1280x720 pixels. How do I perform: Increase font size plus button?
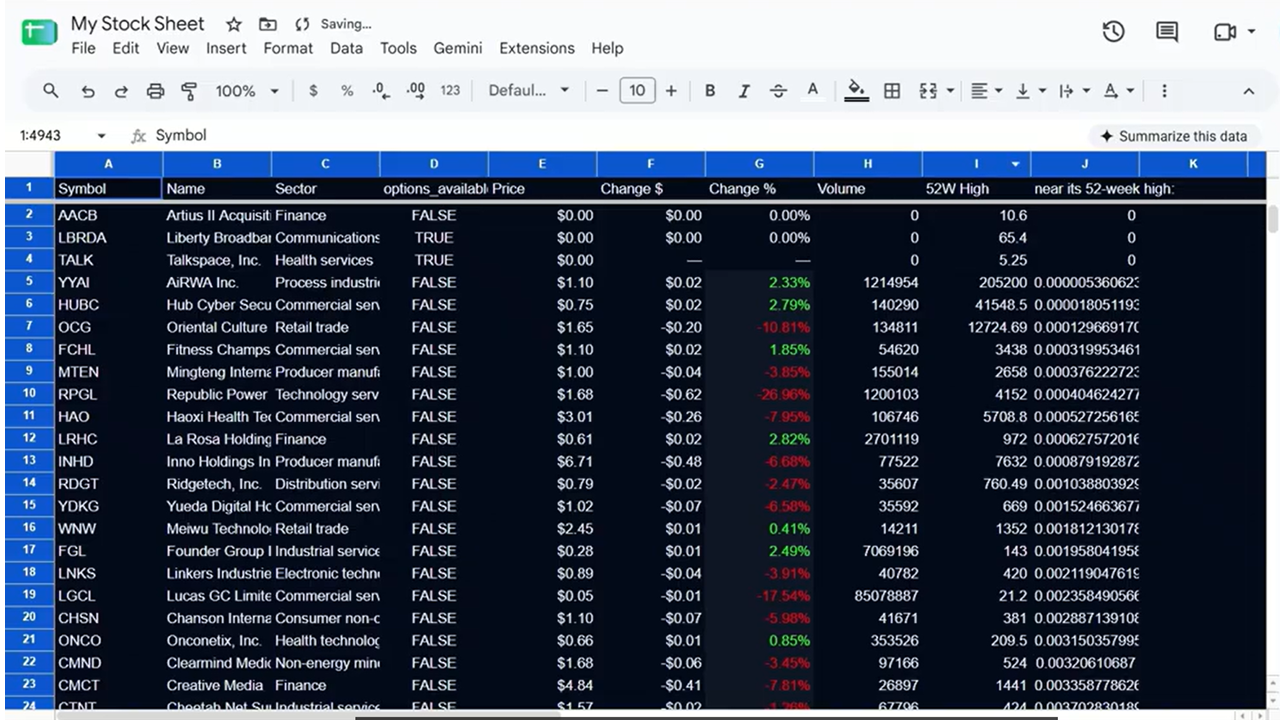pyautogui.click(x=671, y=91)
